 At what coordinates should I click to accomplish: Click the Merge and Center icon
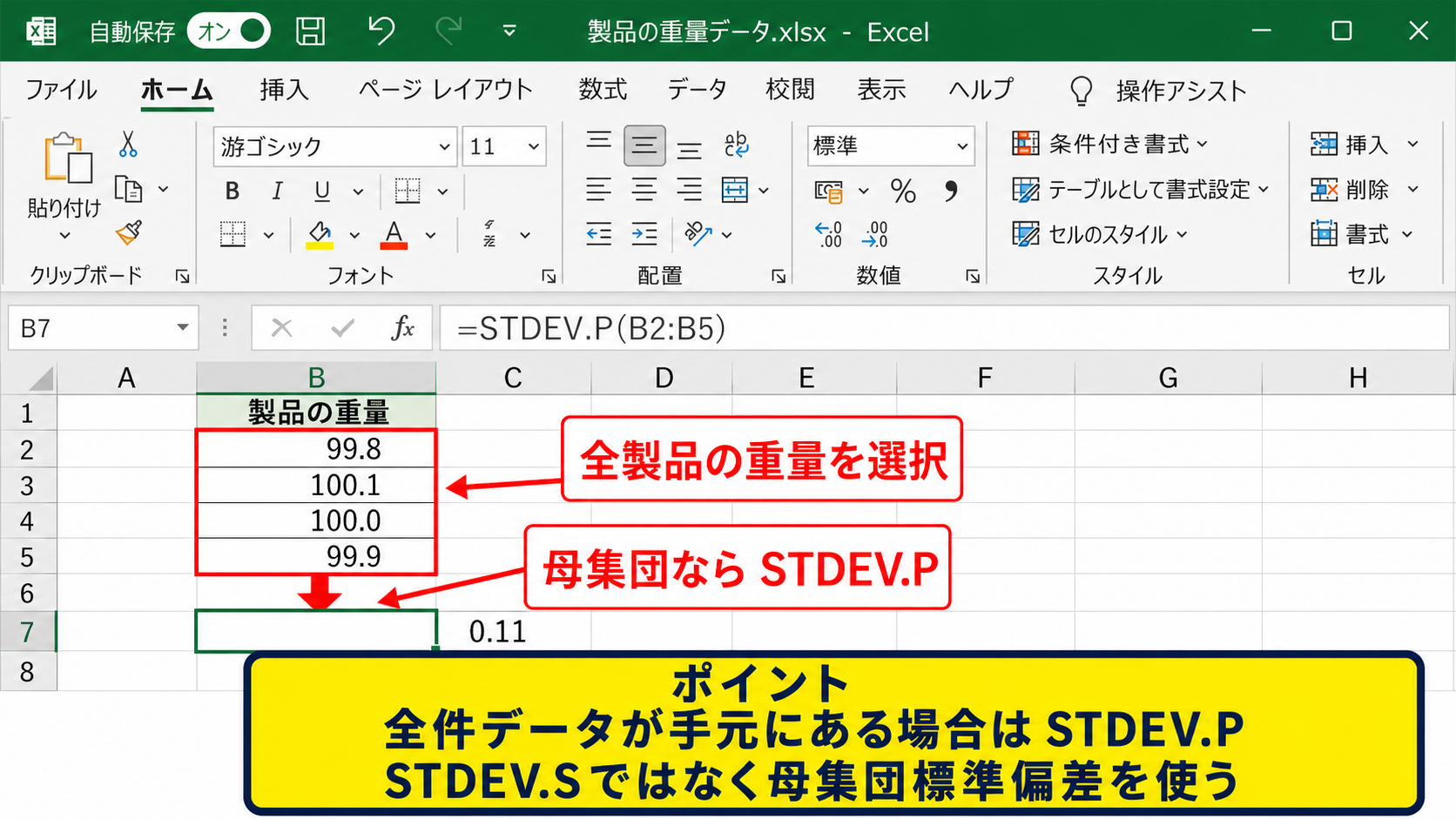coord(735,190)
